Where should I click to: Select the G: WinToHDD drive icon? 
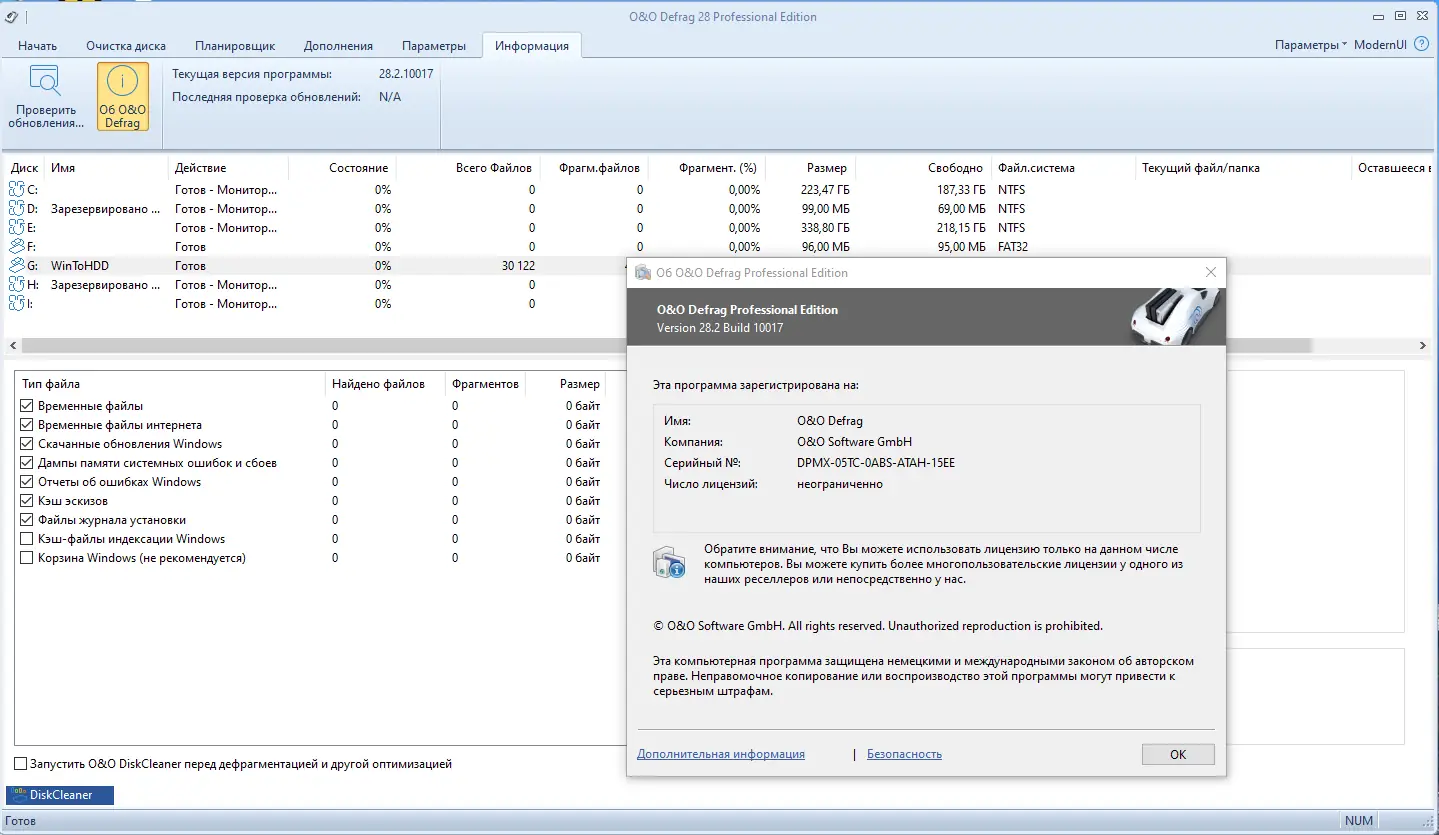click(17, 266)
